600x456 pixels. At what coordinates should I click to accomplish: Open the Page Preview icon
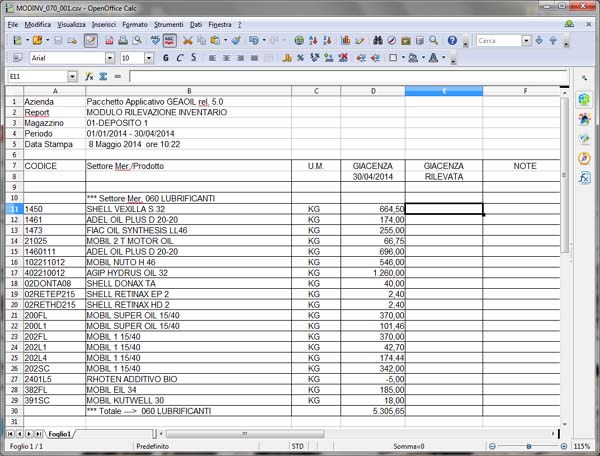(x=137, y=40)
